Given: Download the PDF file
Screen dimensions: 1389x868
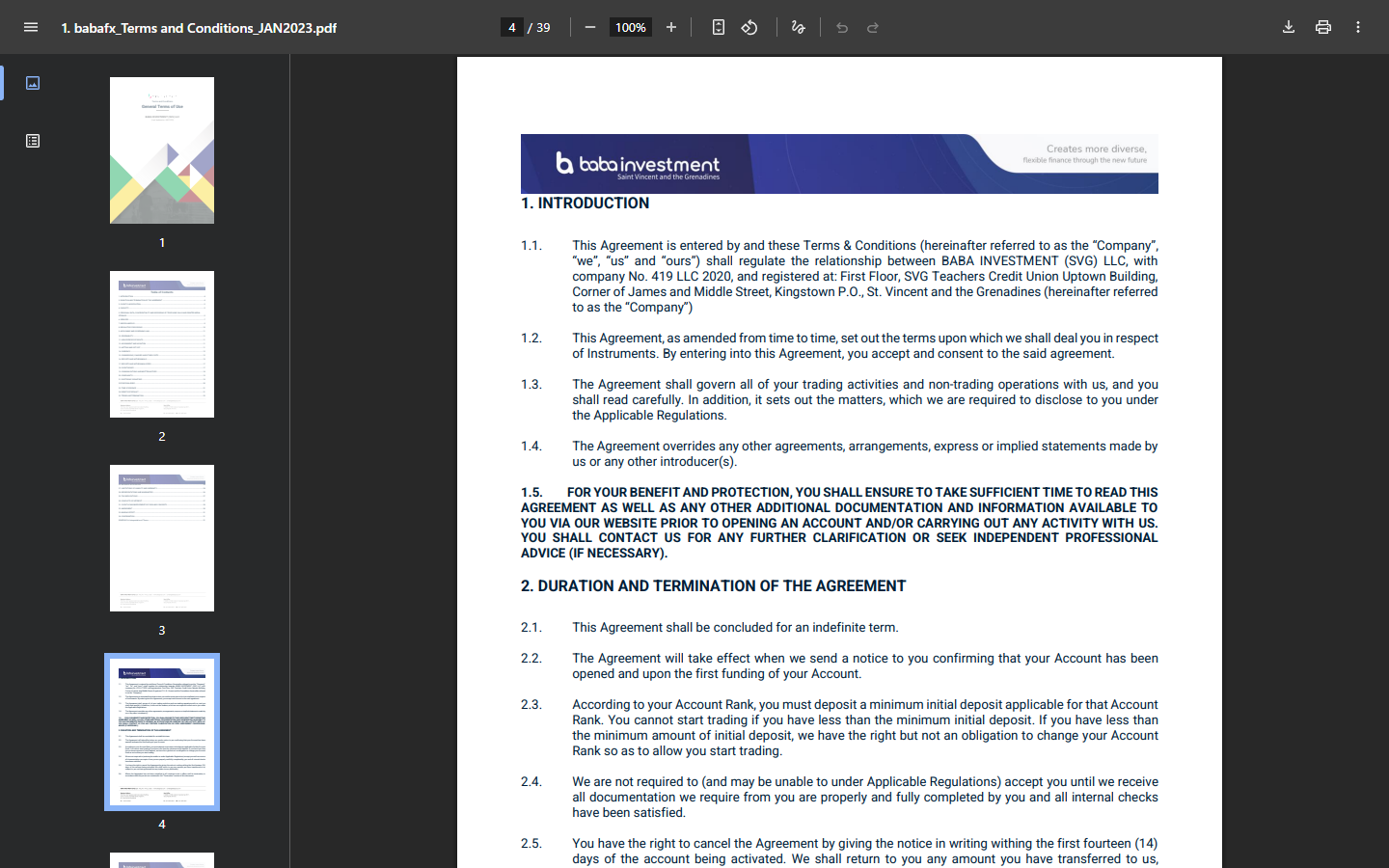Looking at the screenshot, I should 1289,27.
